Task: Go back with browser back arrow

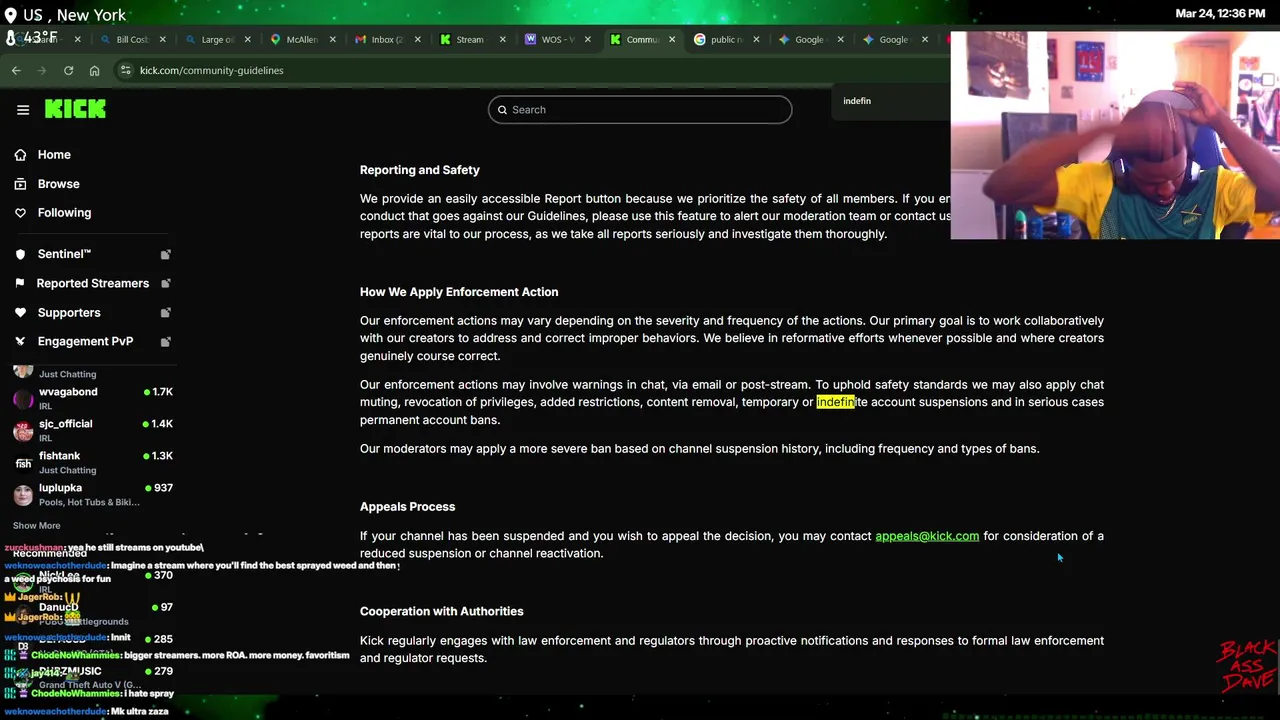Action: click(x=16, y=70)
